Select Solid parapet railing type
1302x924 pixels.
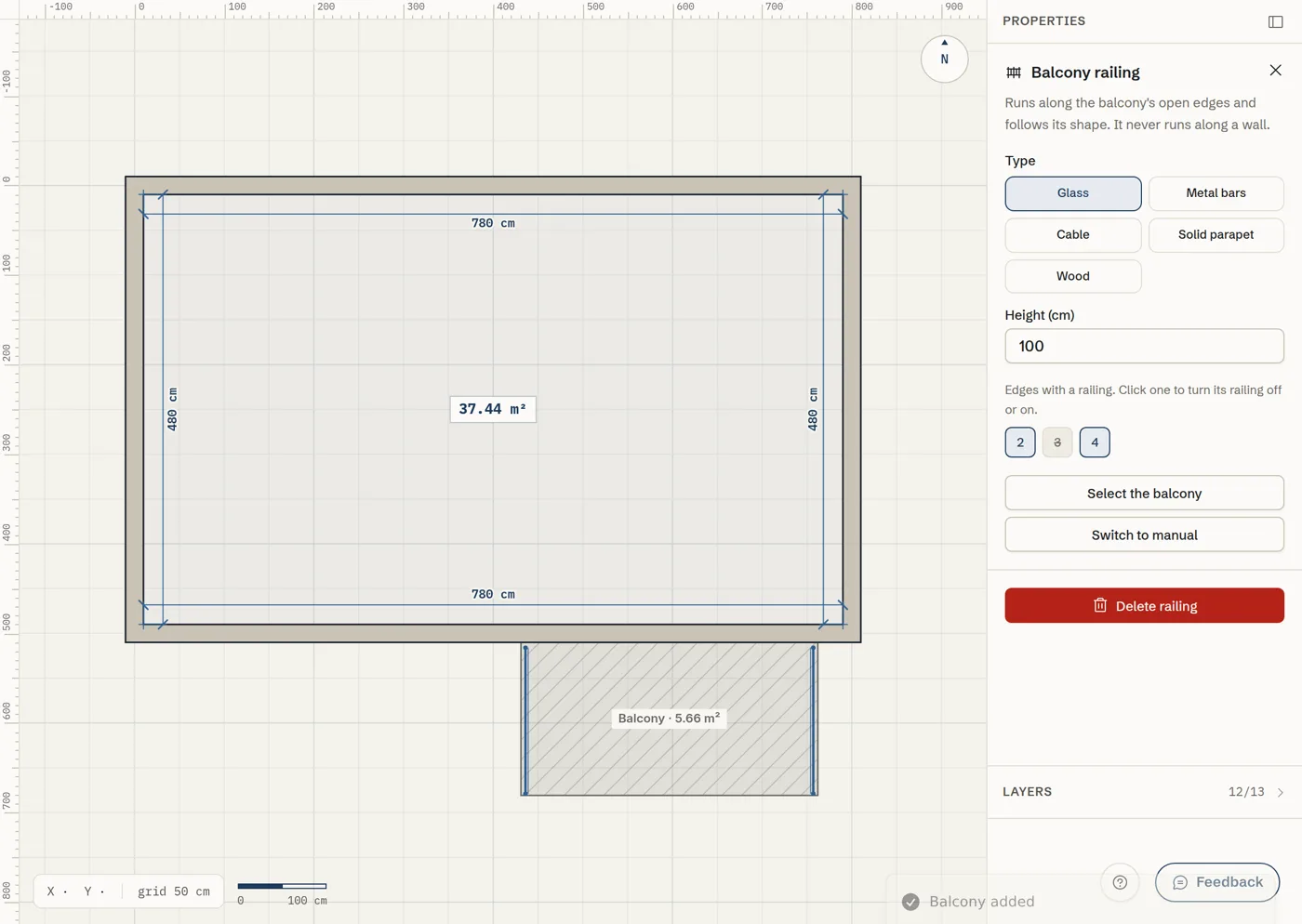click(x=1216, y=235)
